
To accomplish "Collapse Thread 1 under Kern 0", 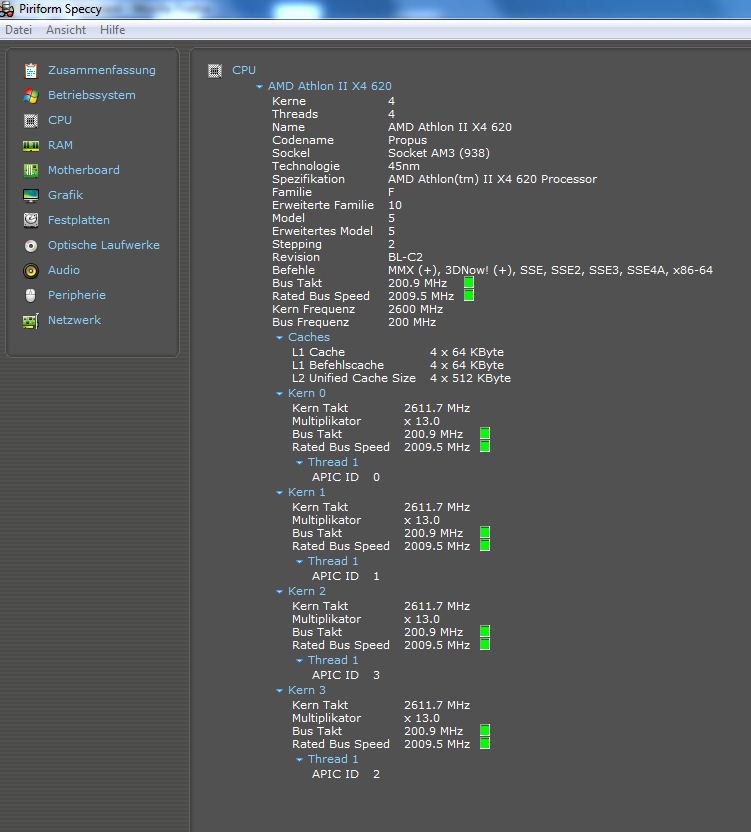I will pyautogui.click(x=299, y=463).
